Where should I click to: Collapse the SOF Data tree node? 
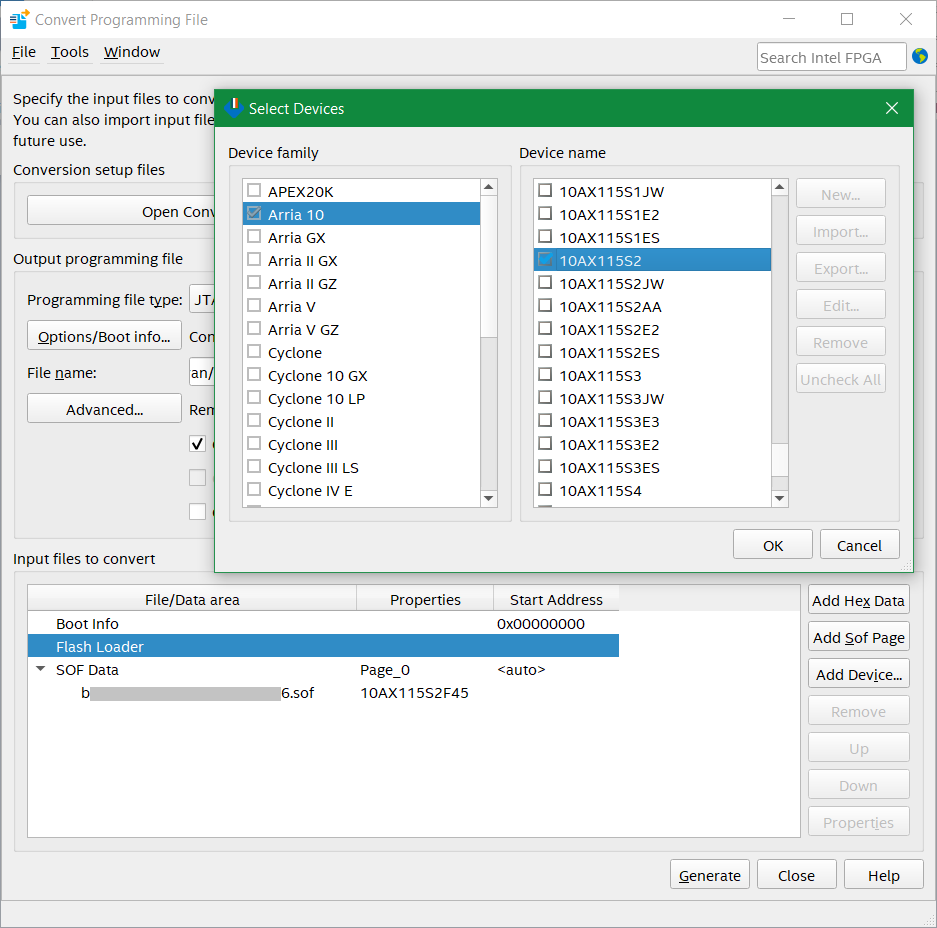41,670
